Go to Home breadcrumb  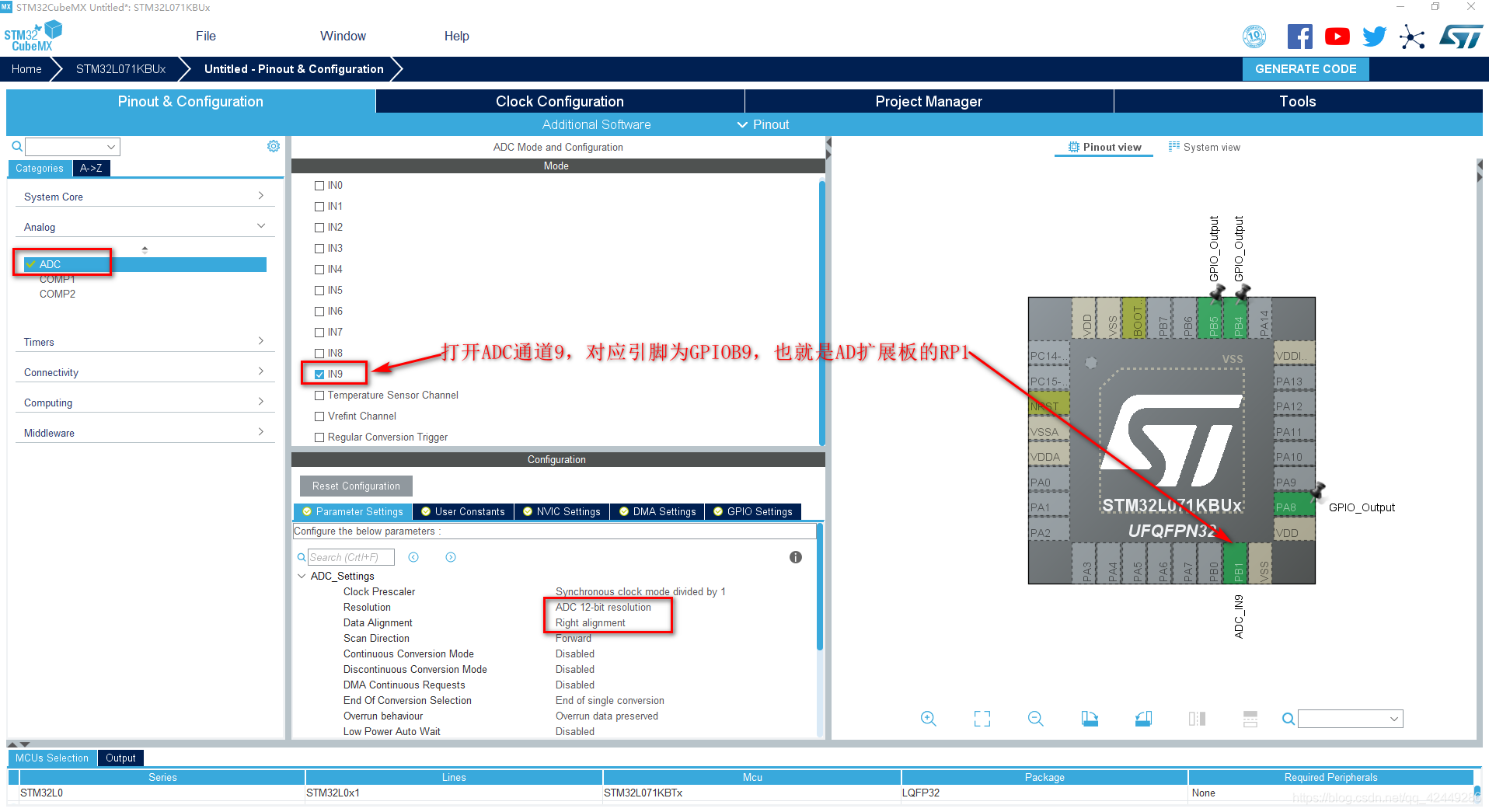coord(26,68)
